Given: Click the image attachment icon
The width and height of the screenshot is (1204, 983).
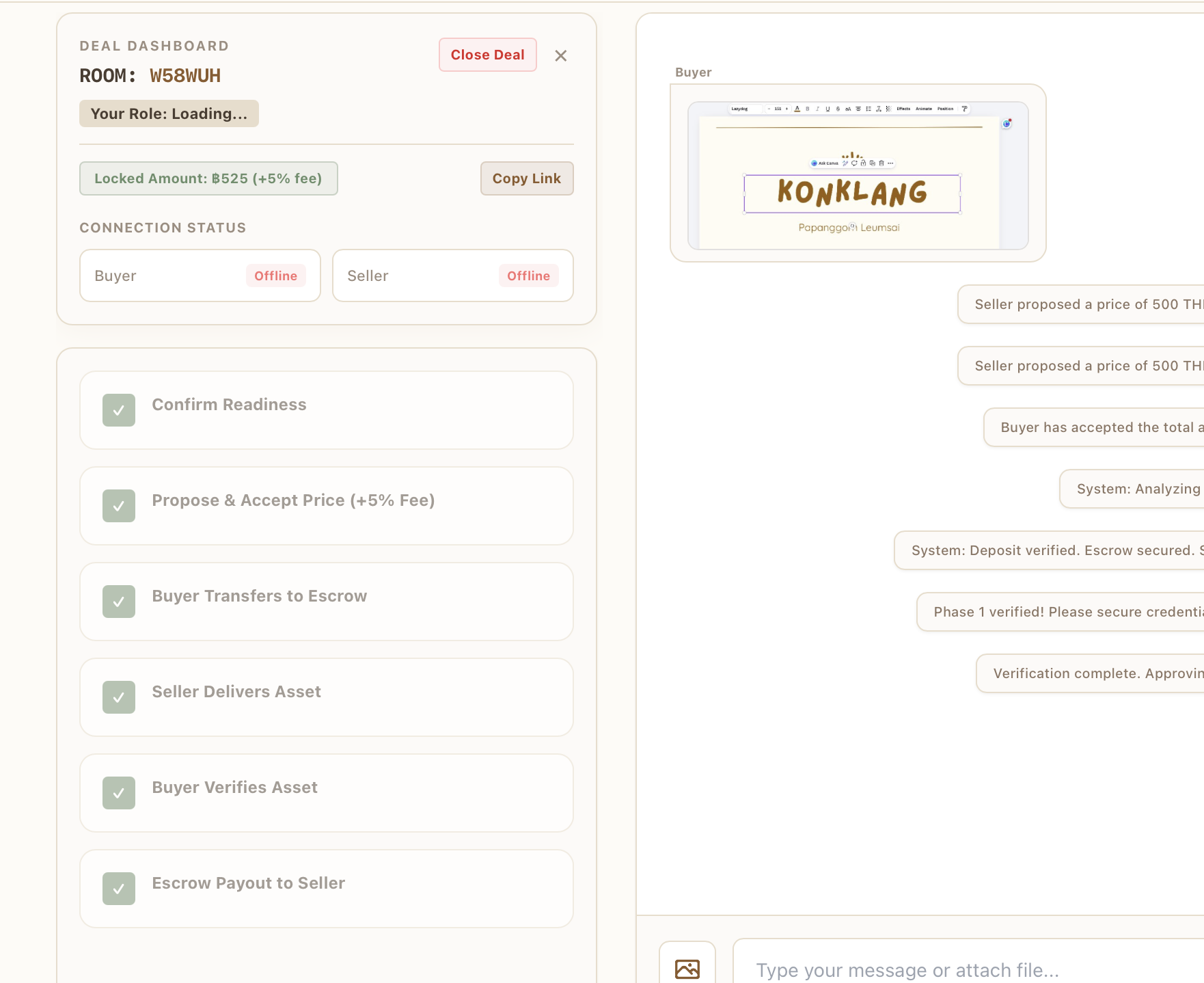Looking at the screenshot, I should pyautogui.click(x=687, y=968).
